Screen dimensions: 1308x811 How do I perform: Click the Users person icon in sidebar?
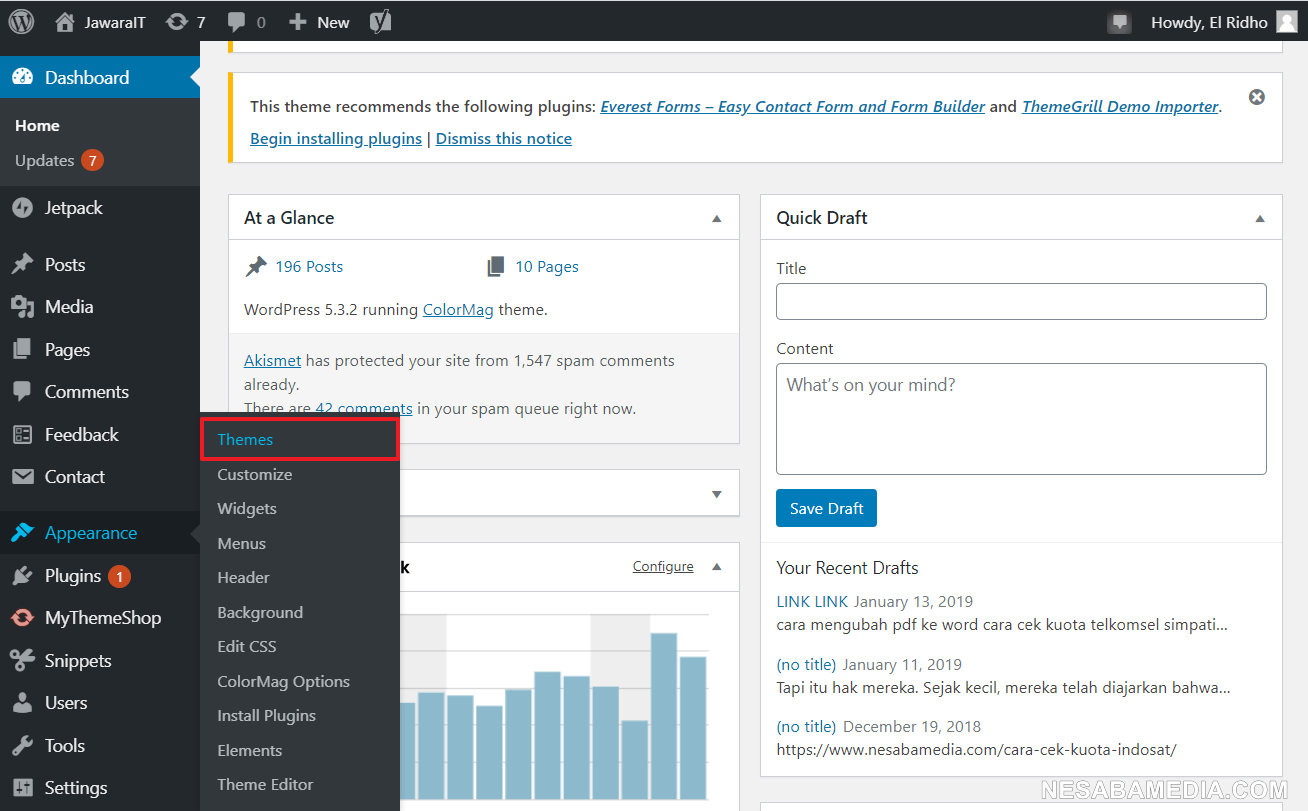pyautogui.click(x=22, y=703)
